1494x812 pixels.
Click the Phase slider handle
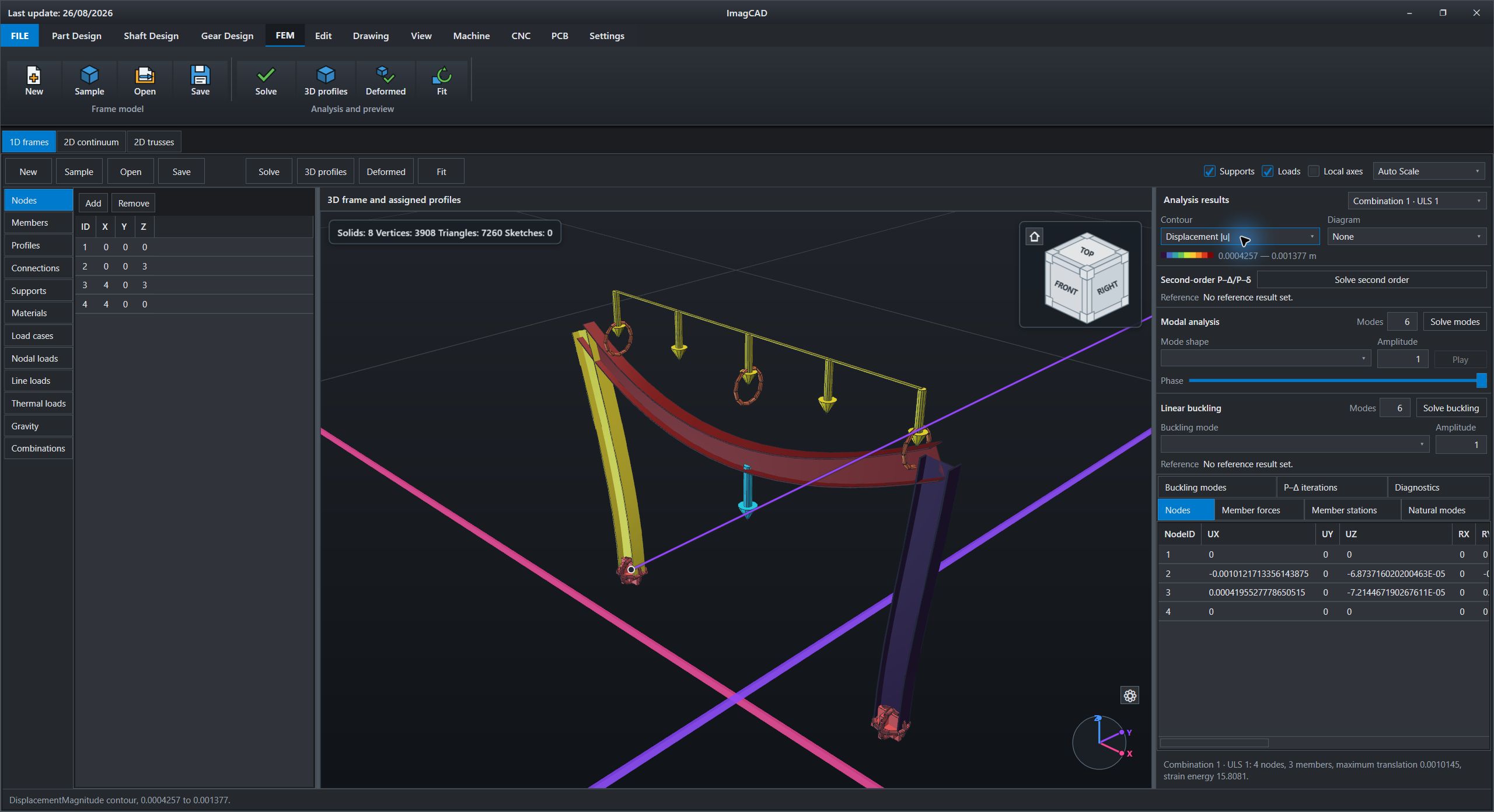pyautogui.click(x=1481, y=380)
